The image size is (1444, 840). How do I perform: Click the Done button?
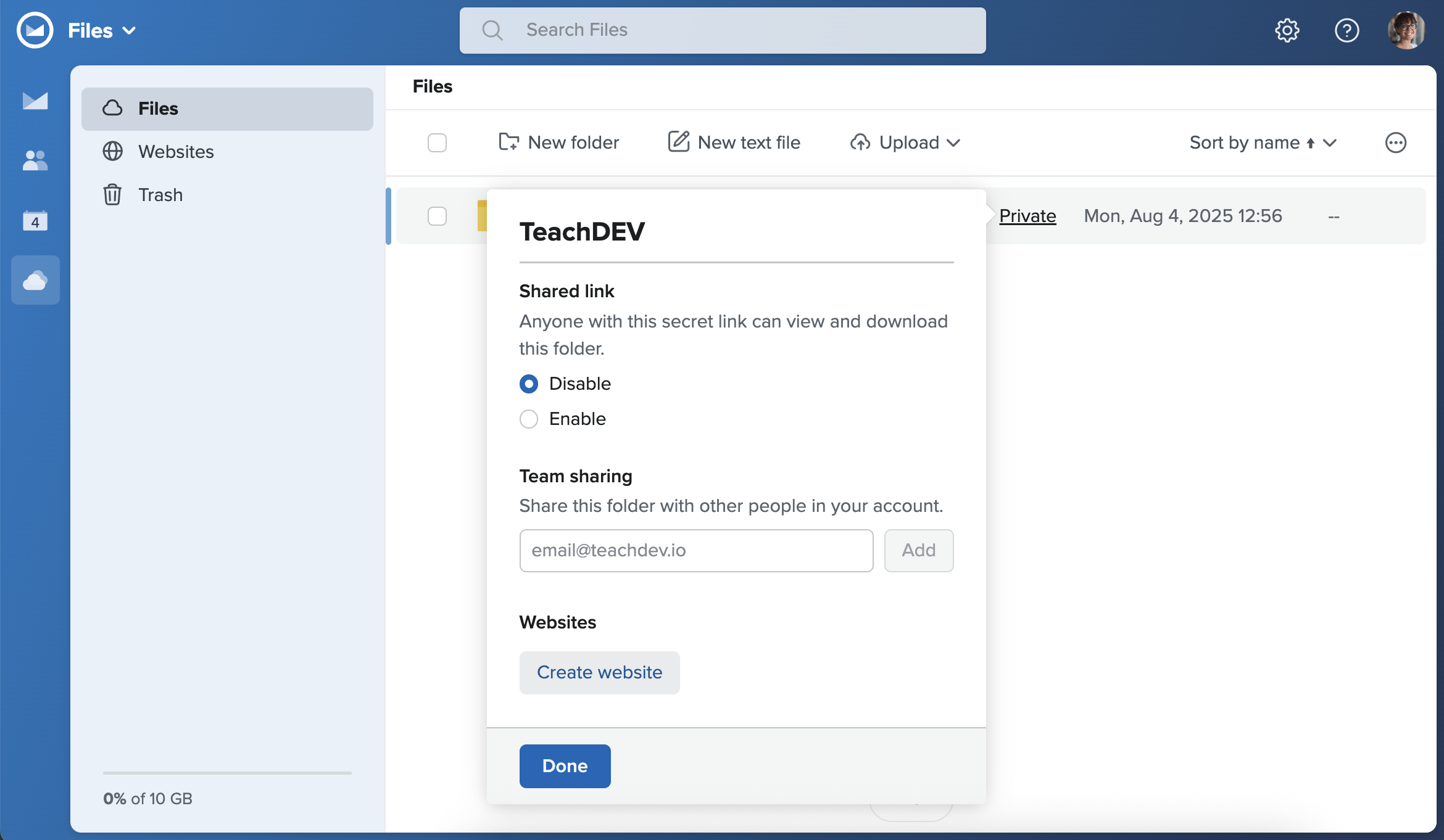click(565, 766)
